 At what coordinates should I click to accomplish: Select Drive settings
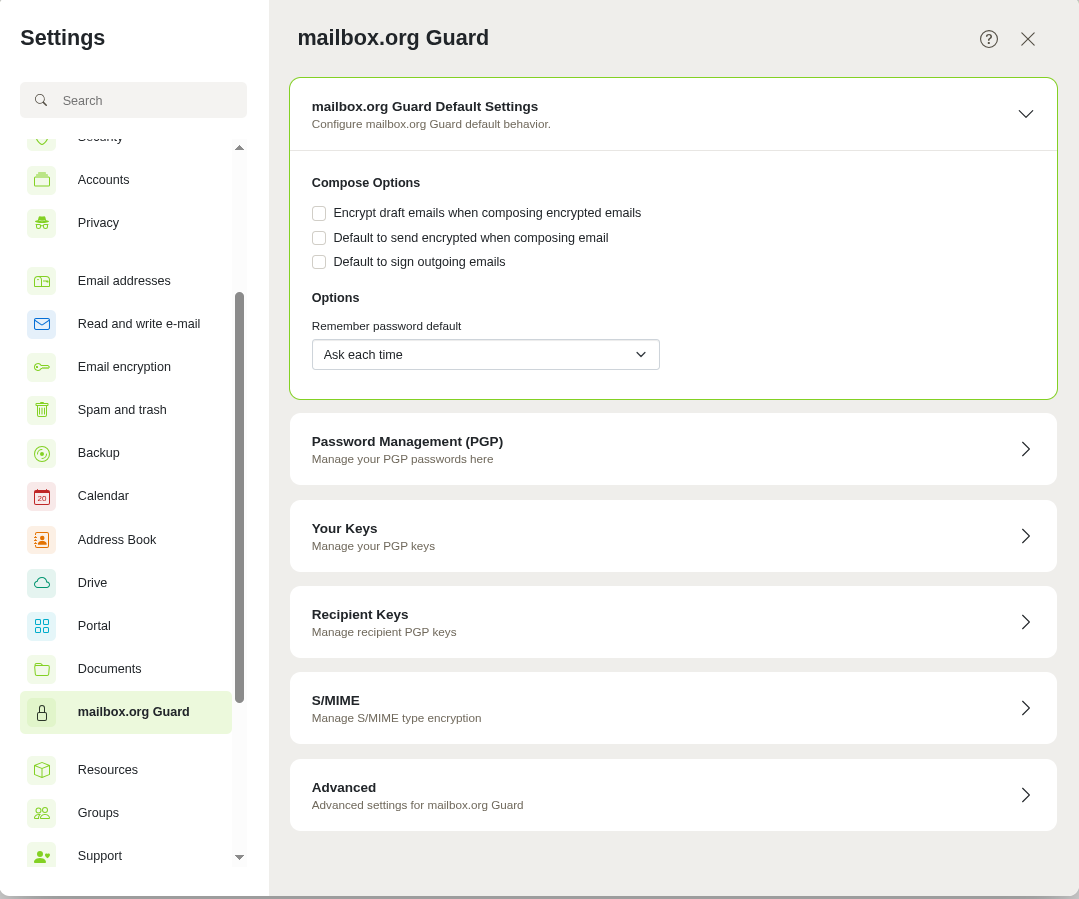[126, 583]
